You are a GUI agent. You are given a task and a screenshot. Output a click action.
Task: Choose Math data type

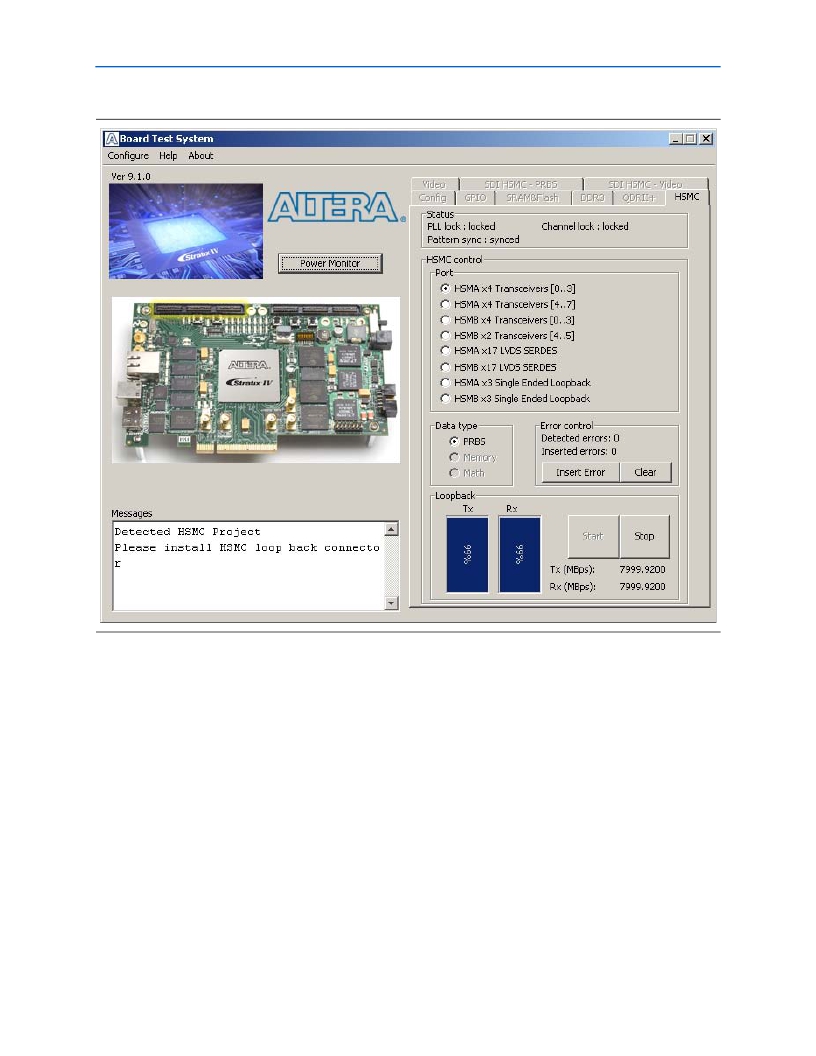(467, 473)
